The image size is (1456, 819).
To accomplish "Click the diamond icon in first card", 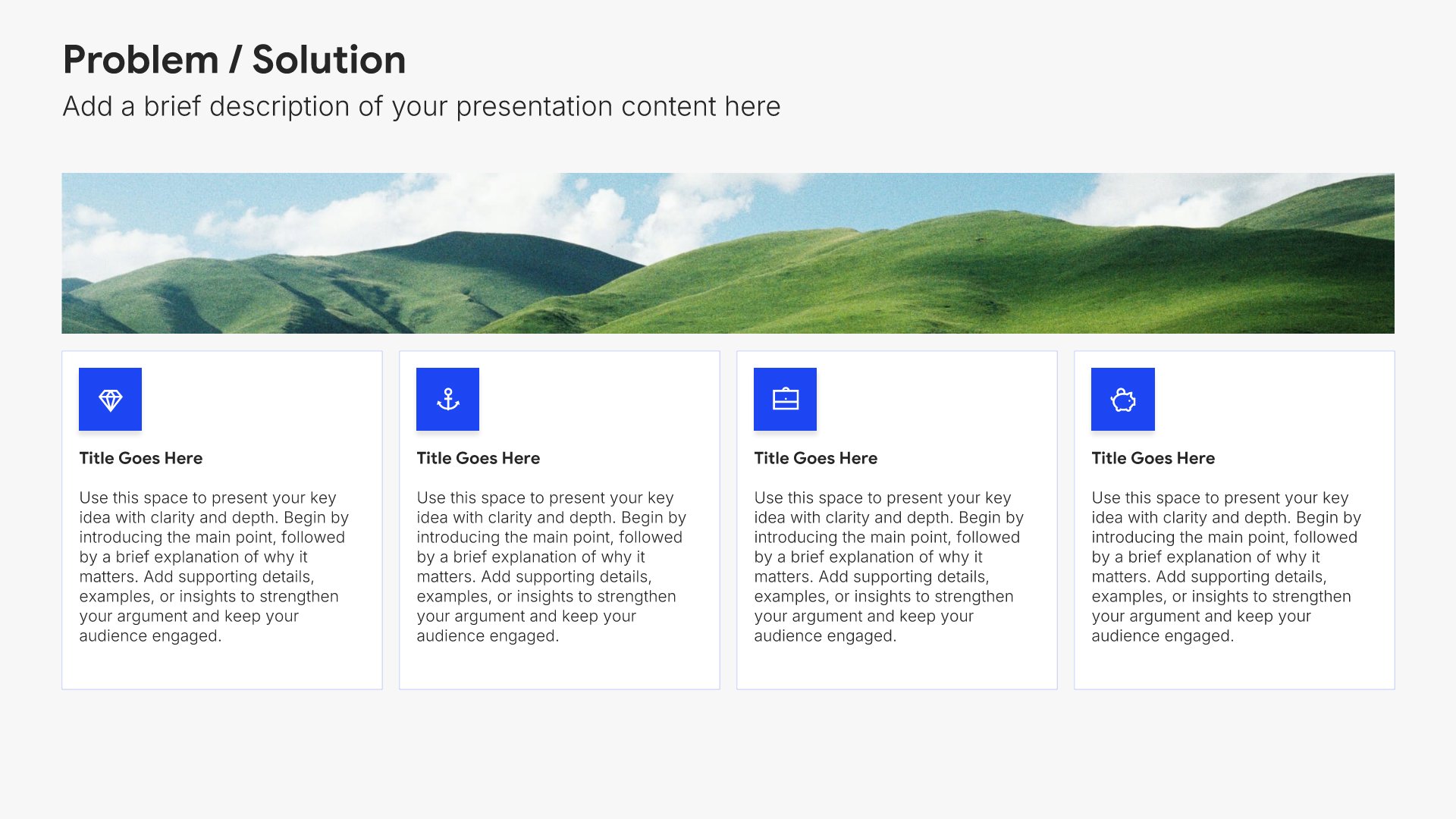I will 110,400.
